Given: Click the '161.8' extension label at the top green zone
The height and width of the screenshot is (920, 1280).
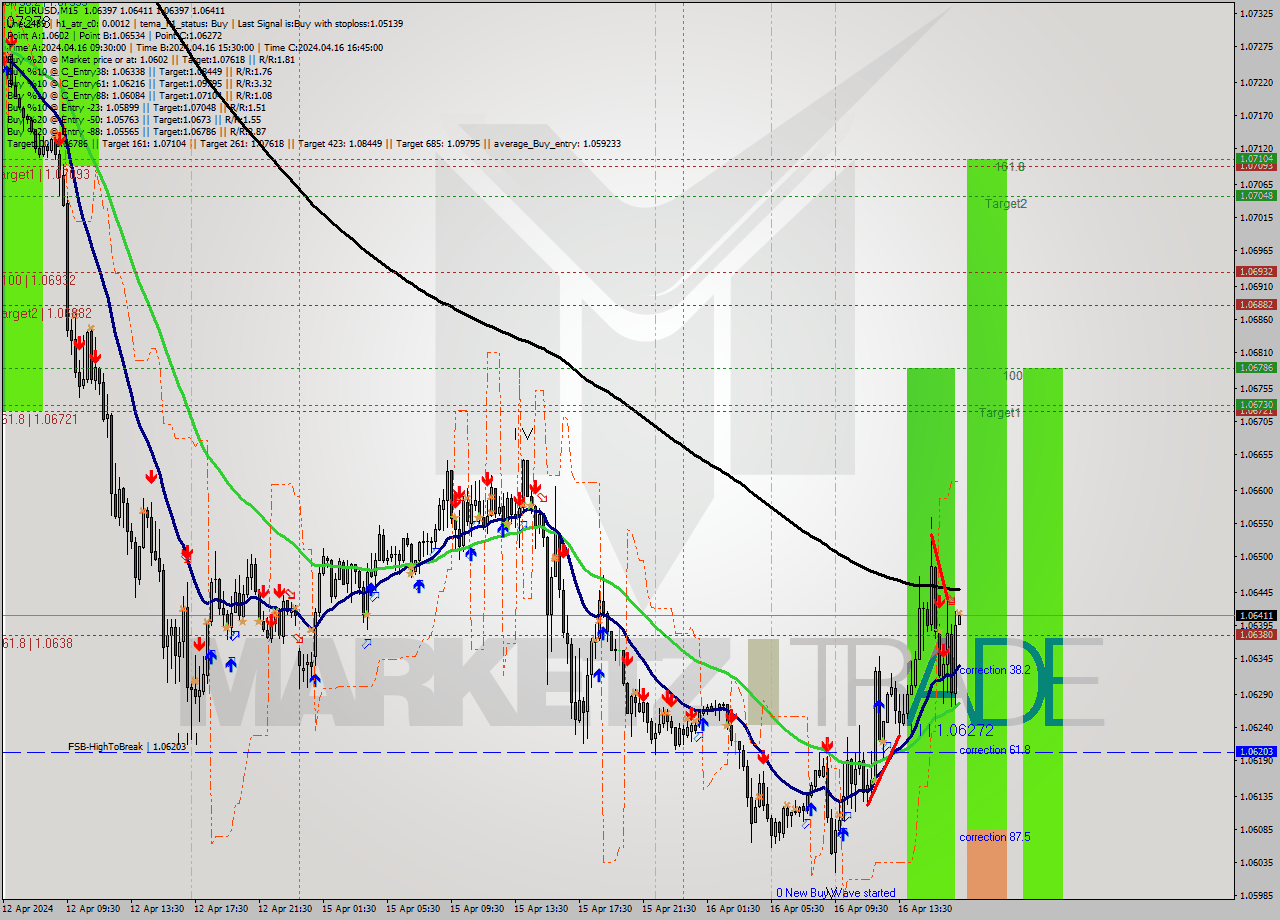Looking at the screenshot, I should coord(1010,166).
